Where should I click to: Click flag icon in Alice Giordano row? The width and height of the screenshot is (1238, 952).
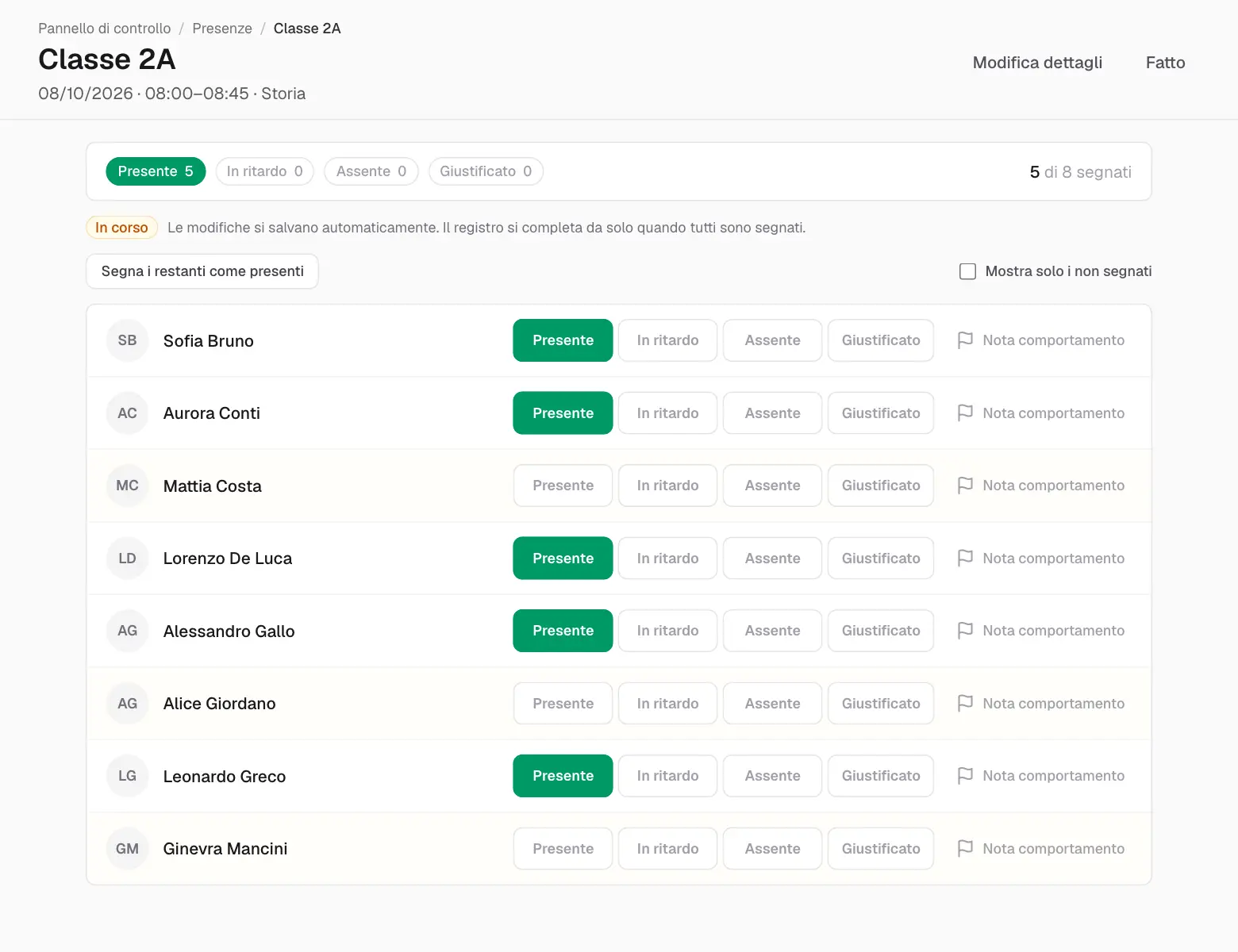tap(965, 704)
